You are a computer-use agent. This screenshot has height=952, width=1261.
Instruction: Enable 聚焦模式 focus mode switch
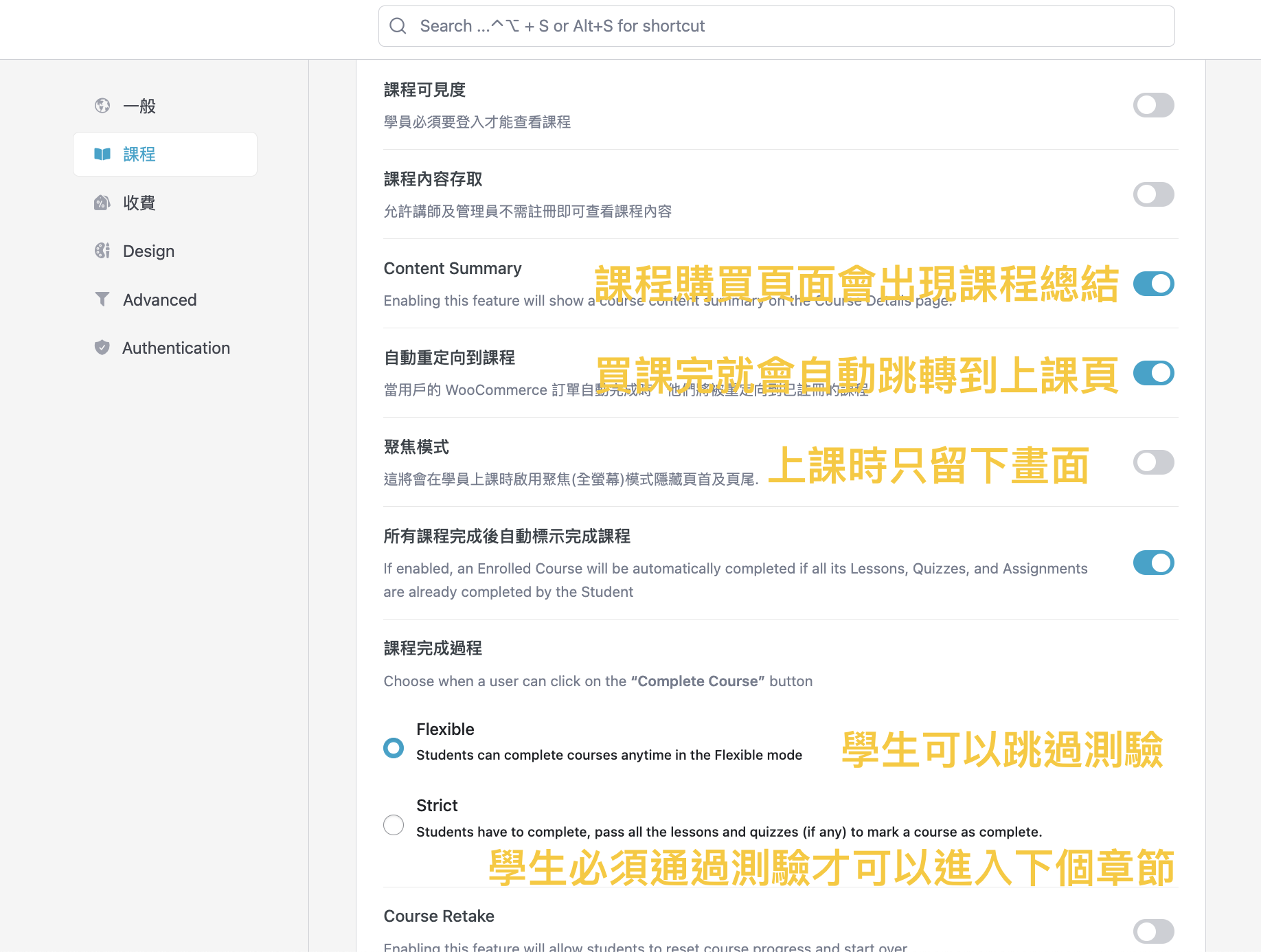point(1153,462)
